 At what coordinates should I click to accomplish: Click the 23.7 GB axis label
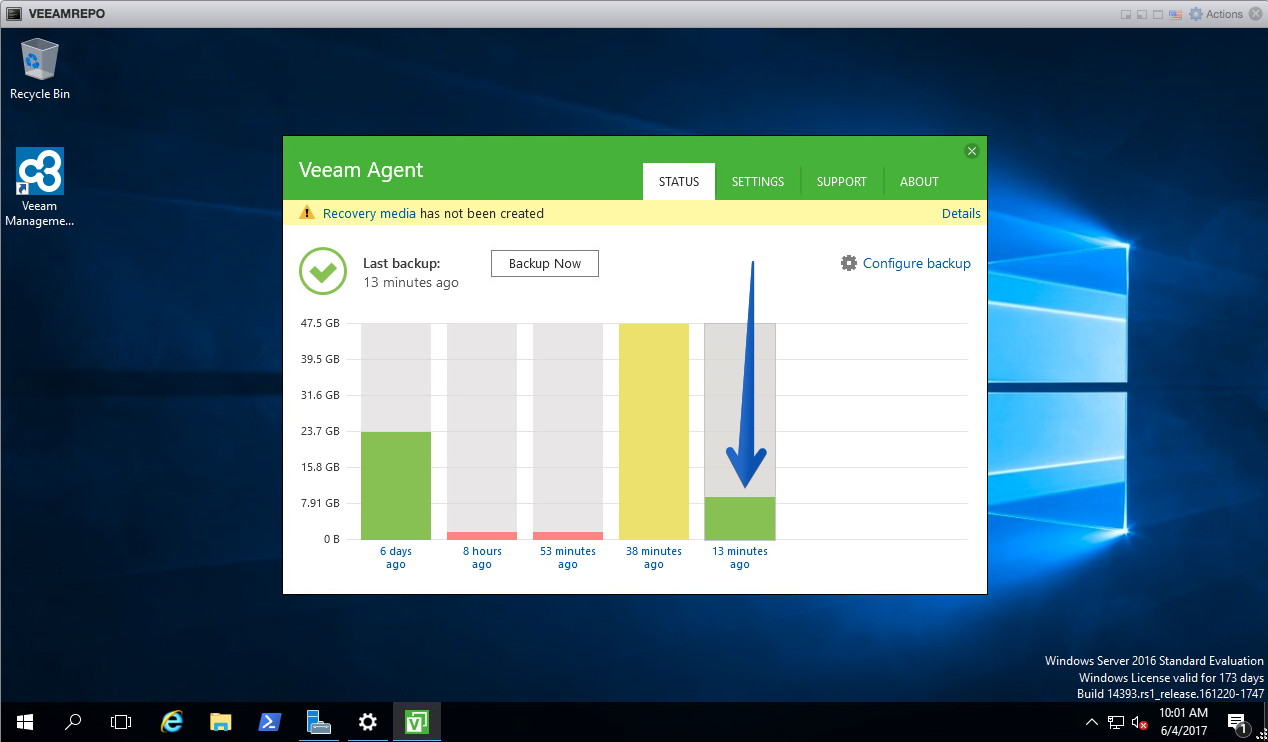pos(320,431)
